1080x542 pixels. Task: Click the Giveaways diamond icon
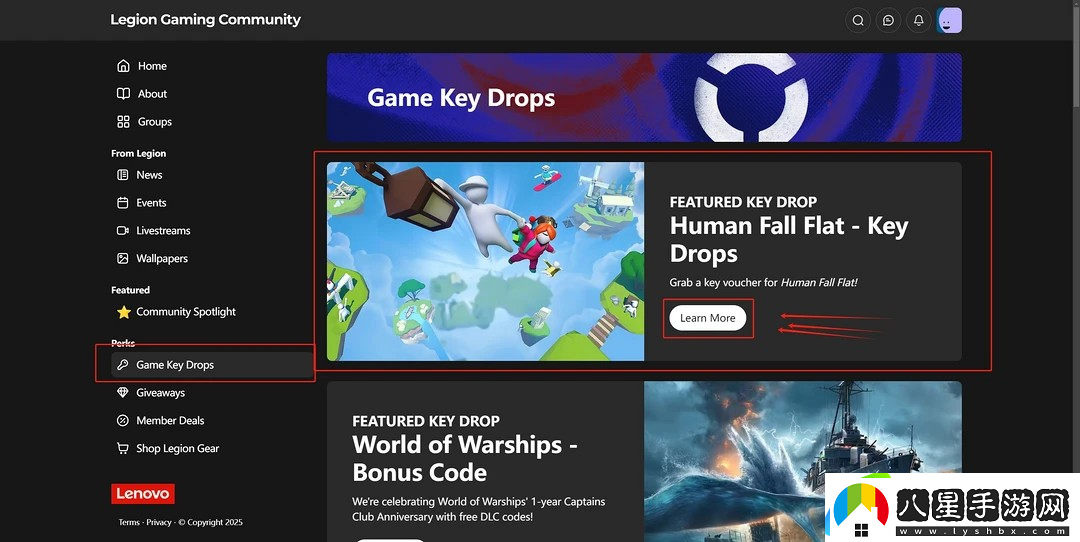[x=123, y=393]
